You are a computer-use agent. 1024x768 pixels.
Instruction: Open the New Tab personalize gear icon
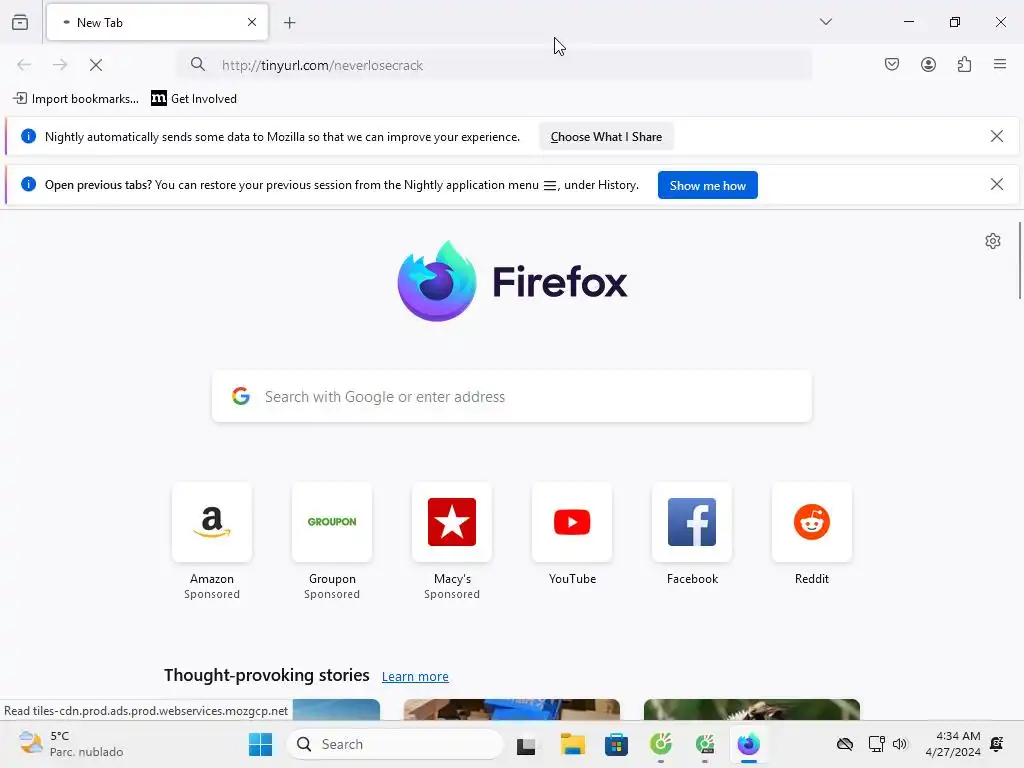[993, 241]
